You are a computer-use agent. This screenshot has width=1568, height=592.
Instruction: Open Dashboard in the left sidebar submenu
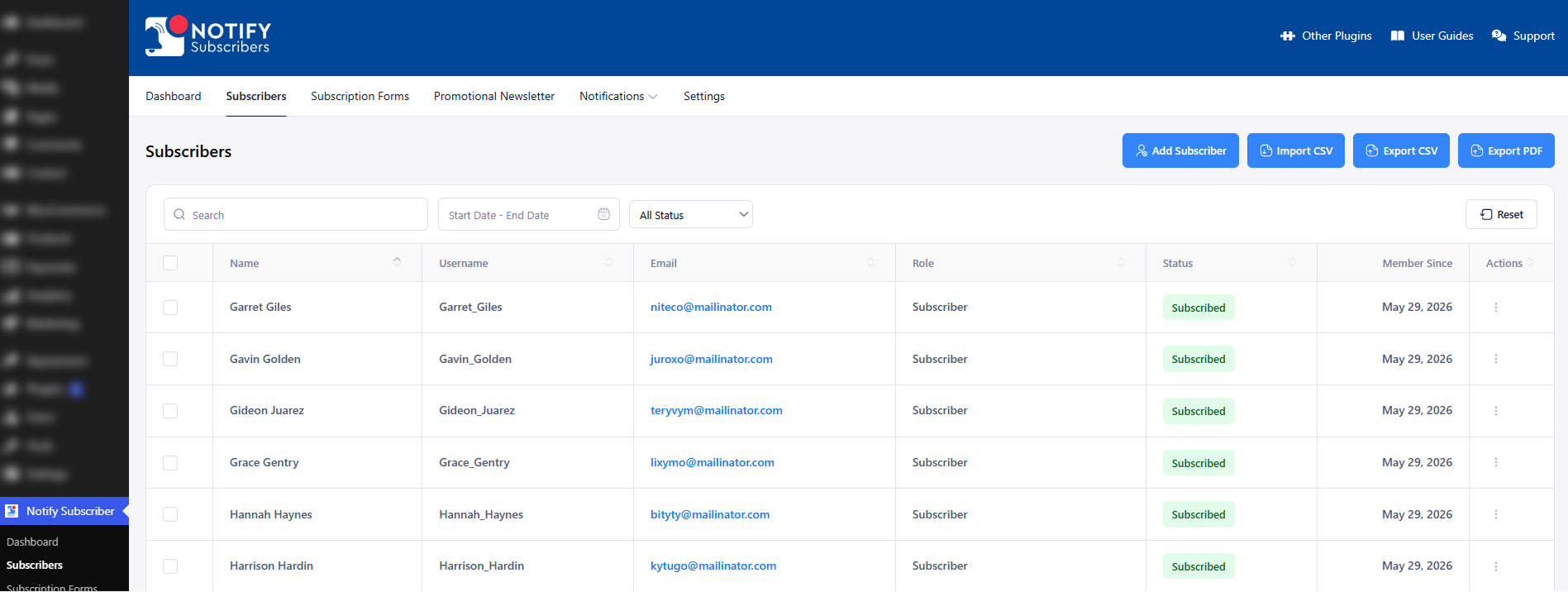pos(32,542)
